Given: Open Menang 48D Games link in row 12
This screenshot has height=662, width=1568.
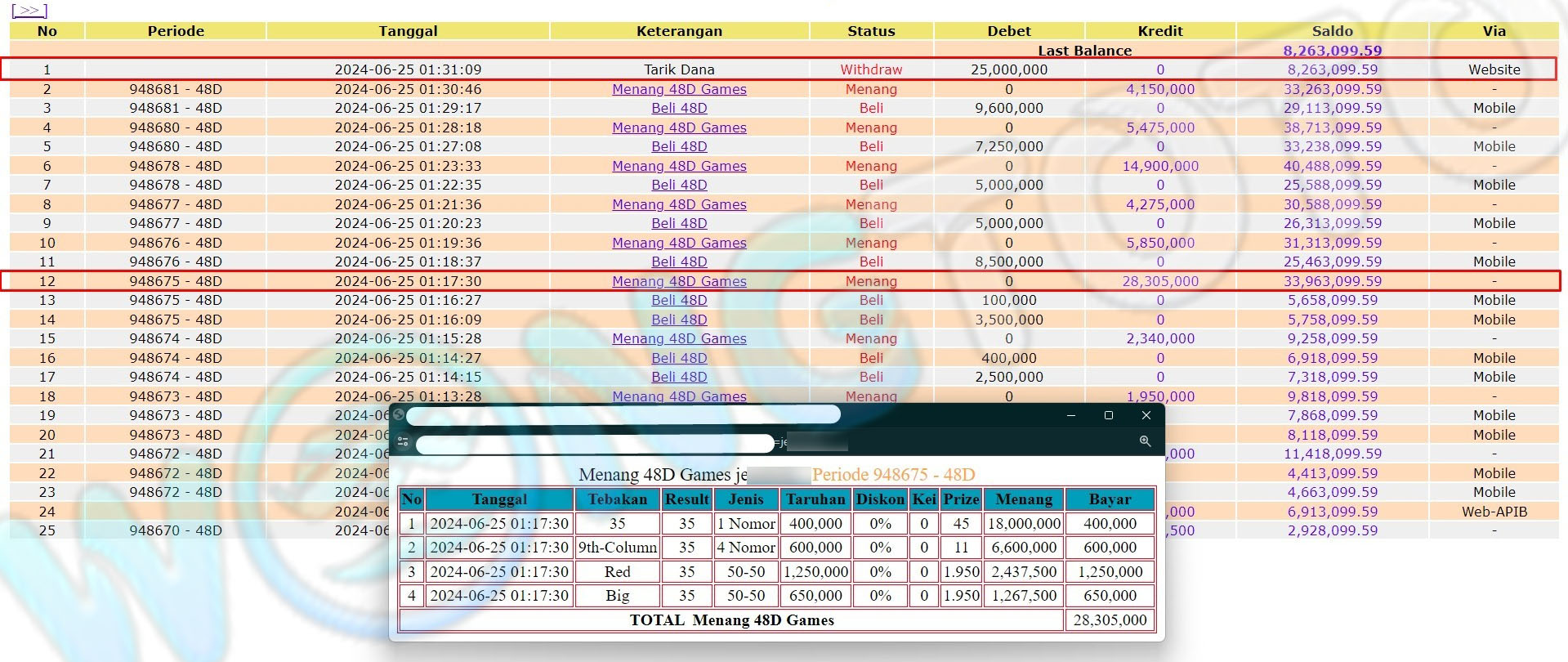Looking at the screenshot, I should pos(679,281).
